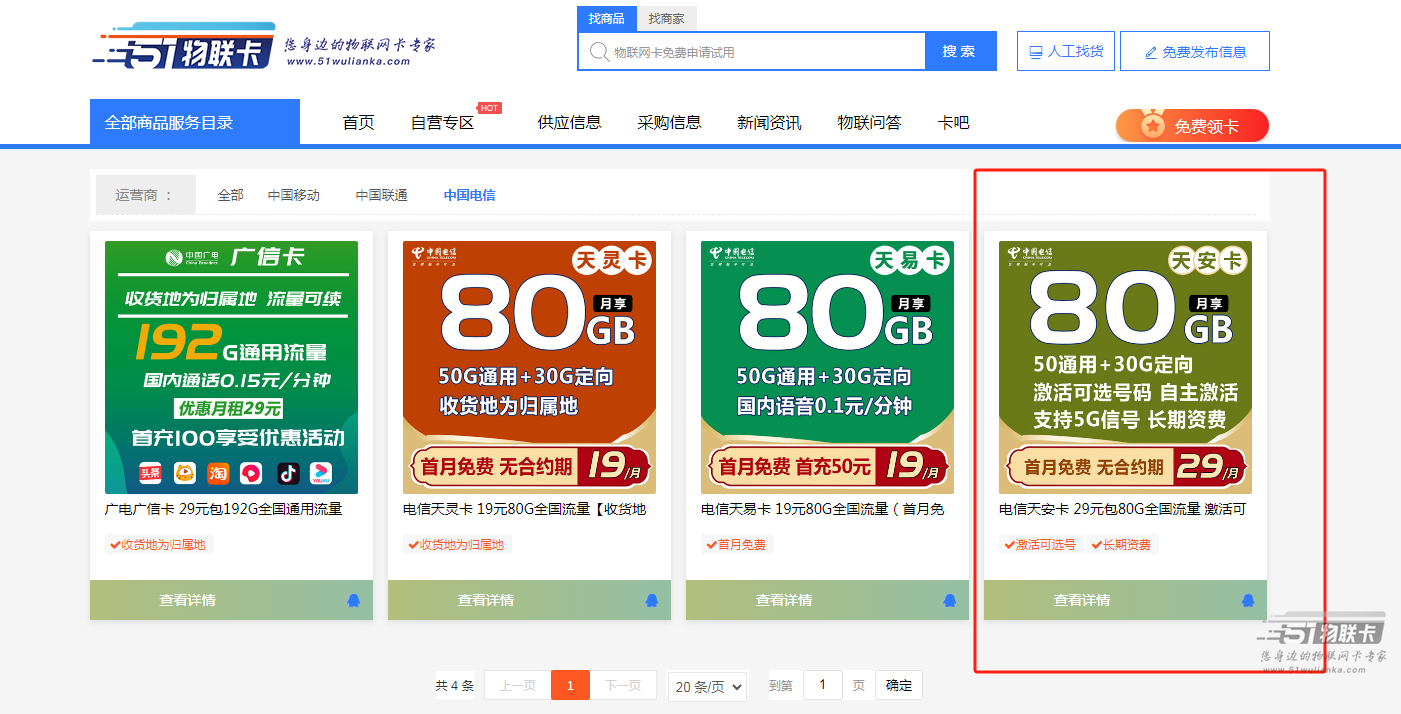Switch to 找商品 search tab
1401x714 pixels.
(x=606, y=19)
